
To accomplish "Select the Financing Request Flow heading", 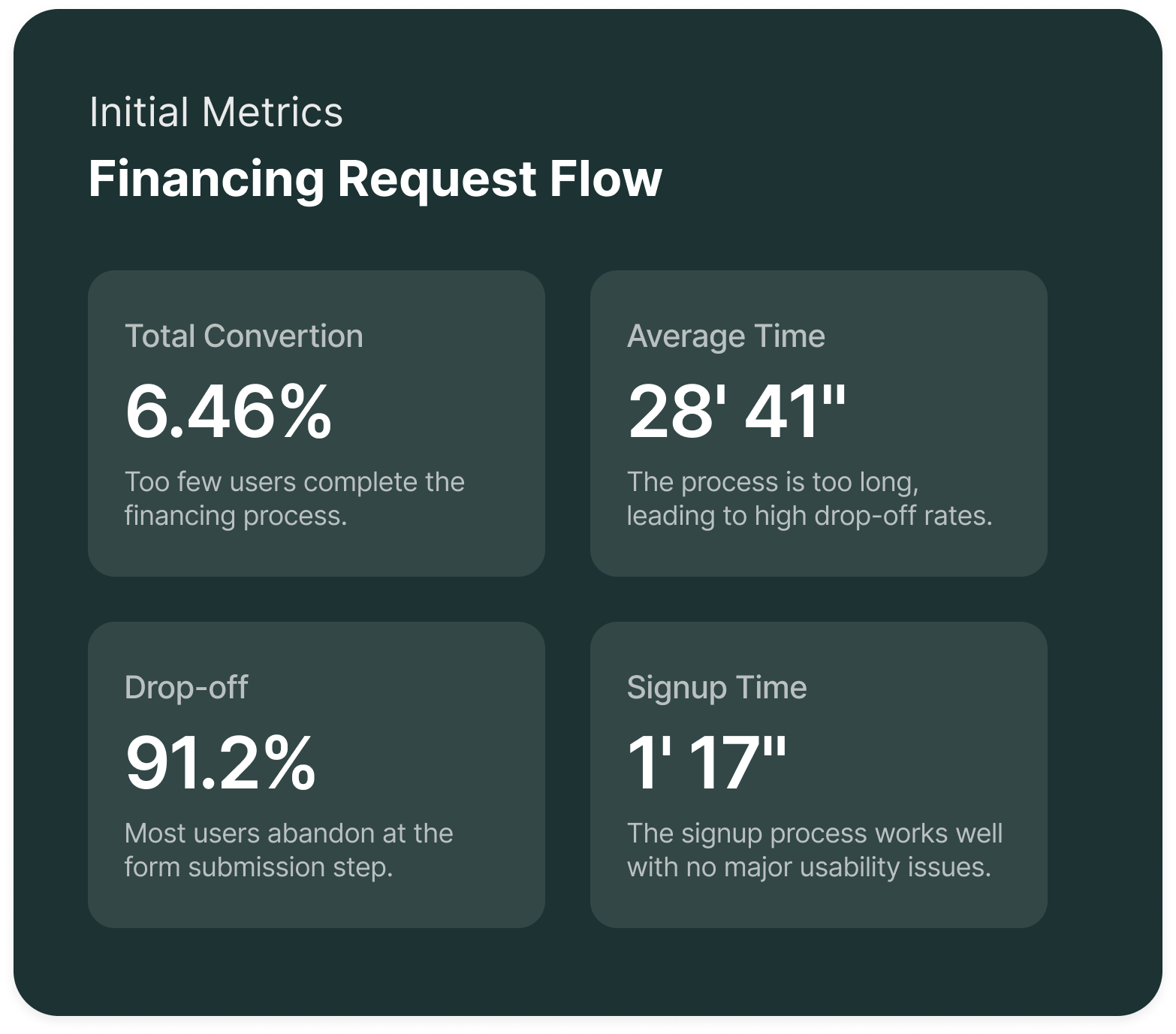I will 375,179.
